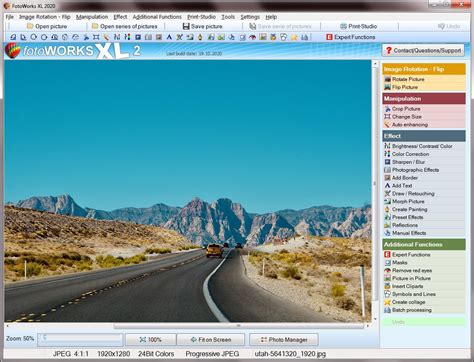
Task: Select Color Correction in the Effect panel
Action: click(x=424, y=154)
